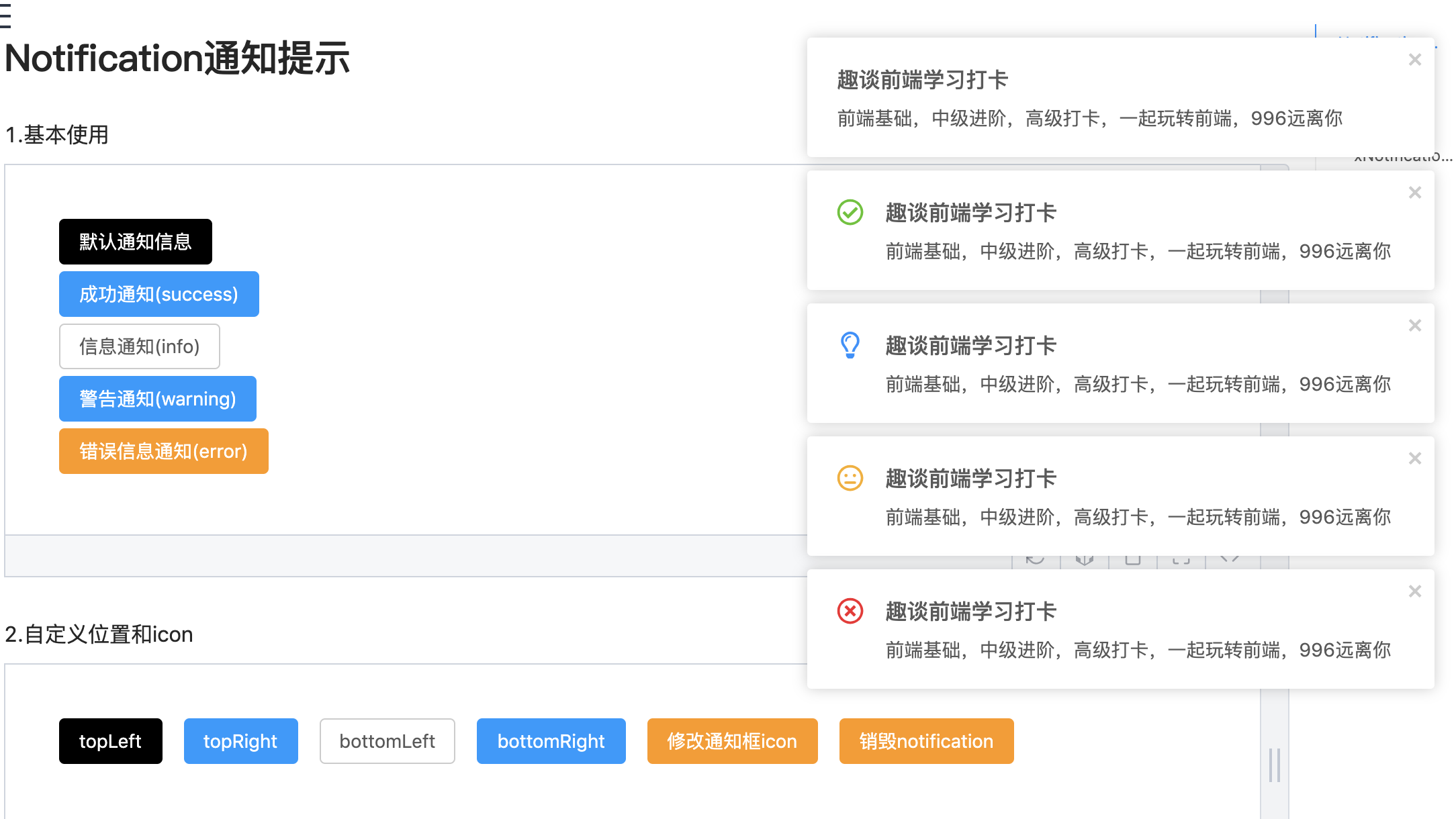
Task: Click the orange neutral-face warning icon
Action: point(850,478)
